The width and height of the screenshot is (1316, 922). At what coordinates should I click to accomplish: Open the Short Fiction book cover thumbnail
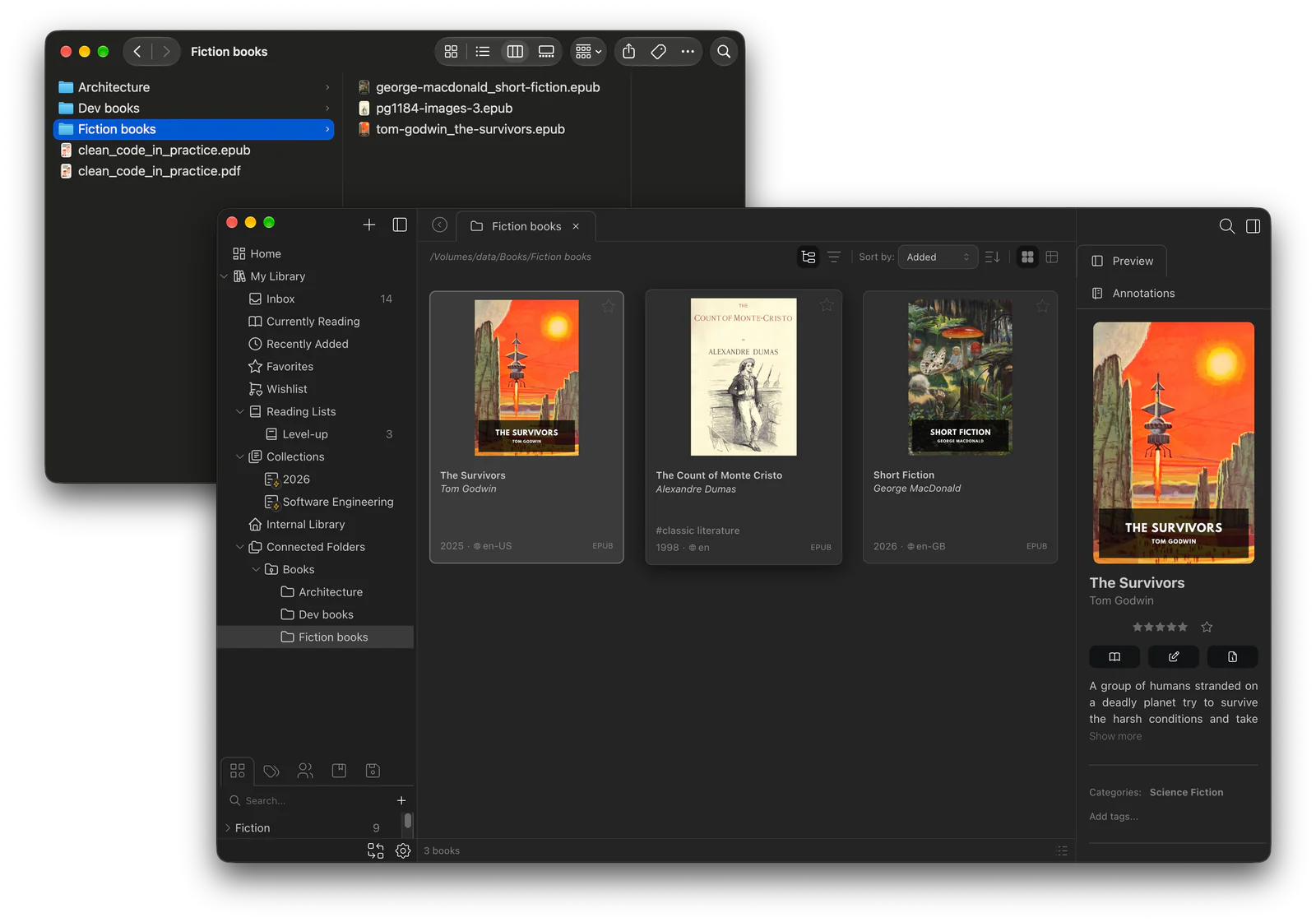click(960, 378)
